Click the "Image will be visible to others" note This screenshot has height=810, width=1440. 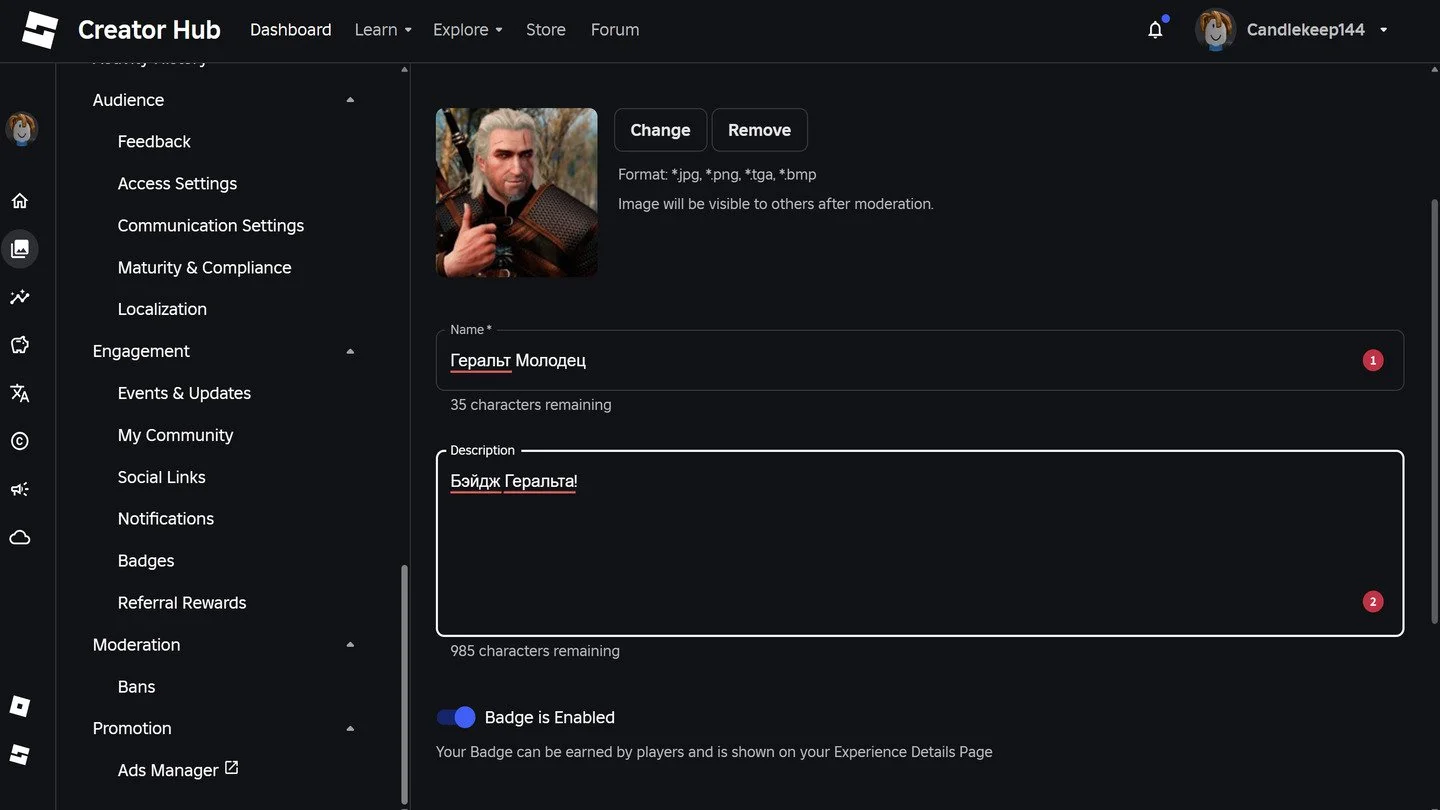point(776,204)
